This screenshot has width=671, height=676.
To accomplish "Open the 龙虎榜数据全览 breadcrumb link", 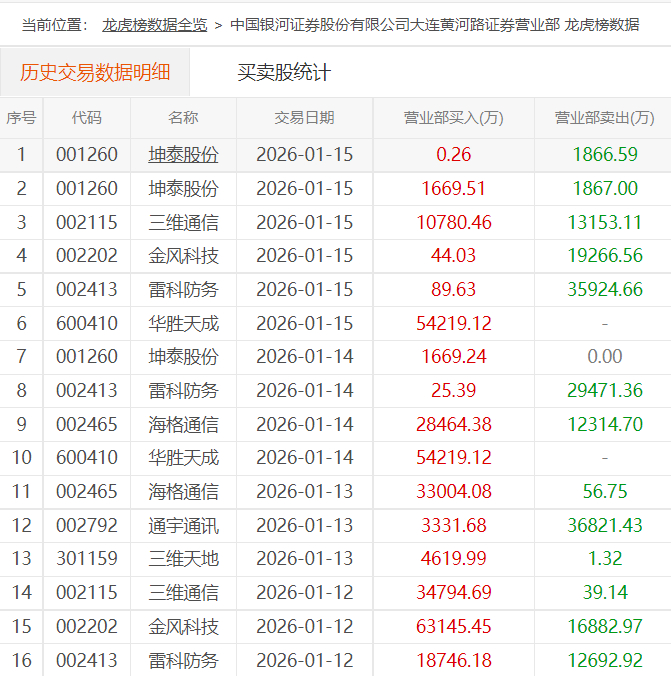I will [x=154, y=25].
